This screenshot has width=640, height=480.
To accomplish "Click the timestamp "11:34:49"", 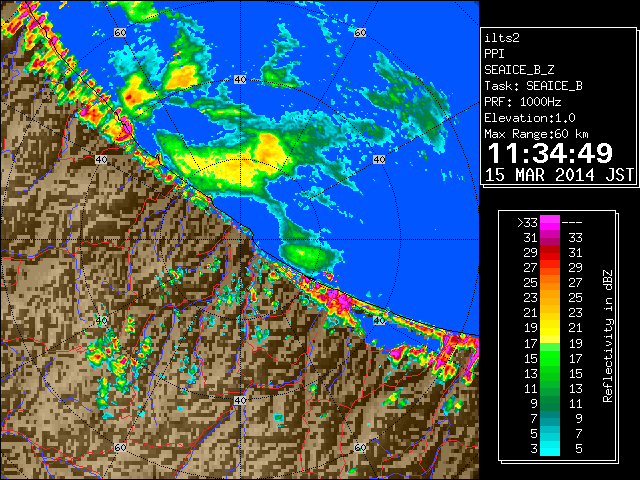I will tap(550, 153).
